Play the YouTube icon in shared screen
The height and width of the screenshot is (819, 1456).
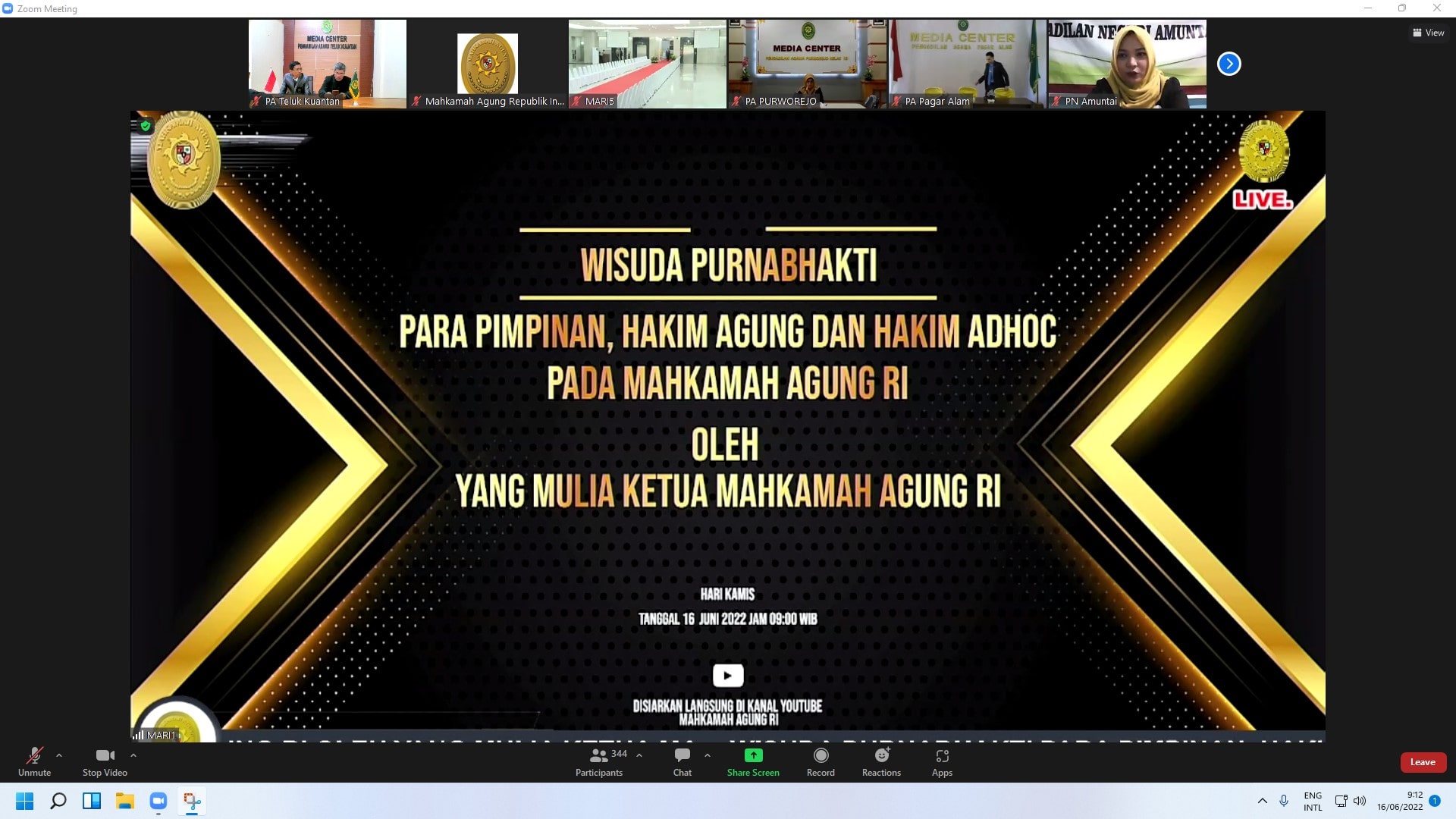(728, 675)
